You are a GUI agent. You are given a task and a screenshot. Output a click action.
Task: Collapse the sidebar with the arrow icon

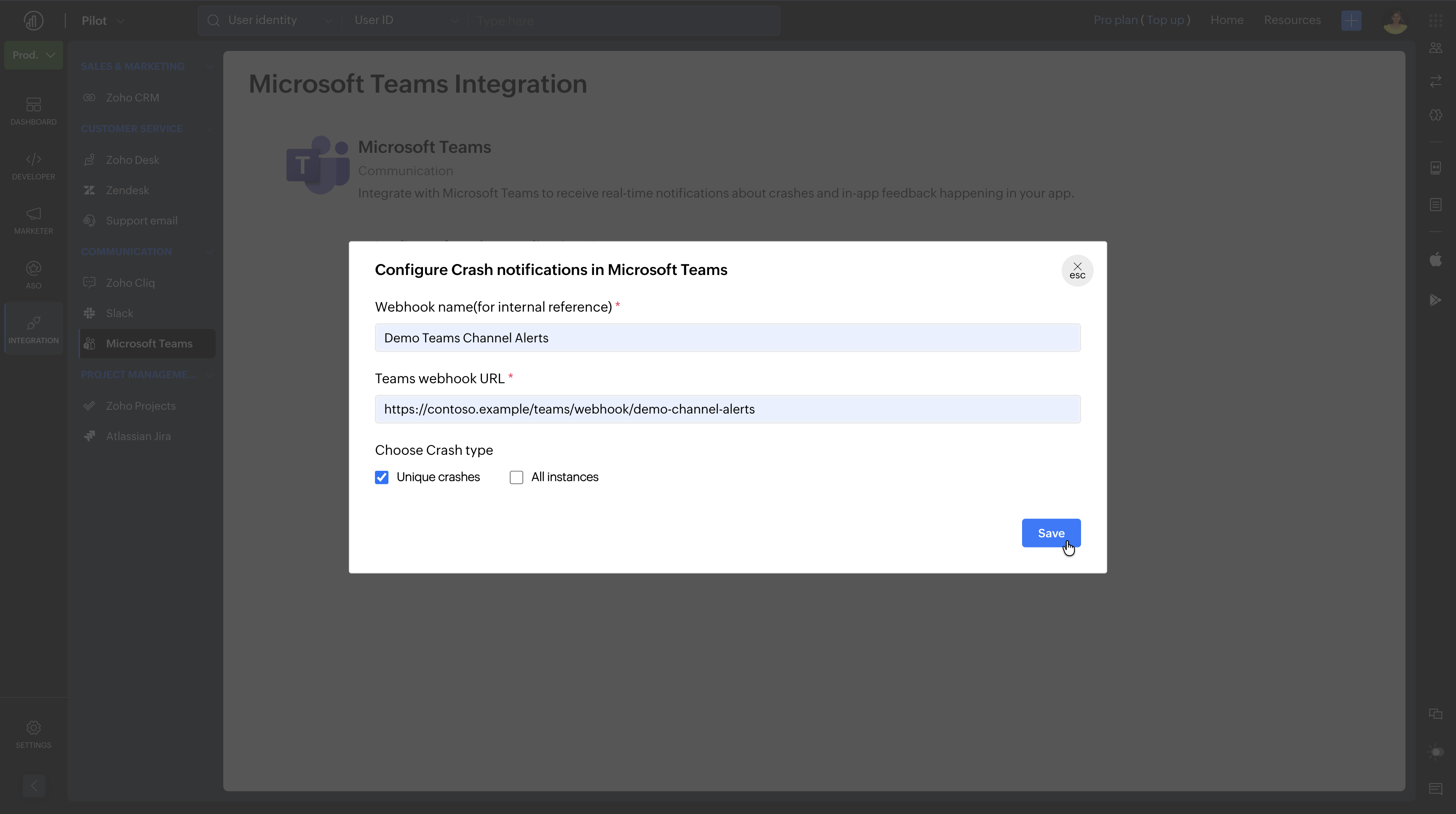[x=34, y=785]
